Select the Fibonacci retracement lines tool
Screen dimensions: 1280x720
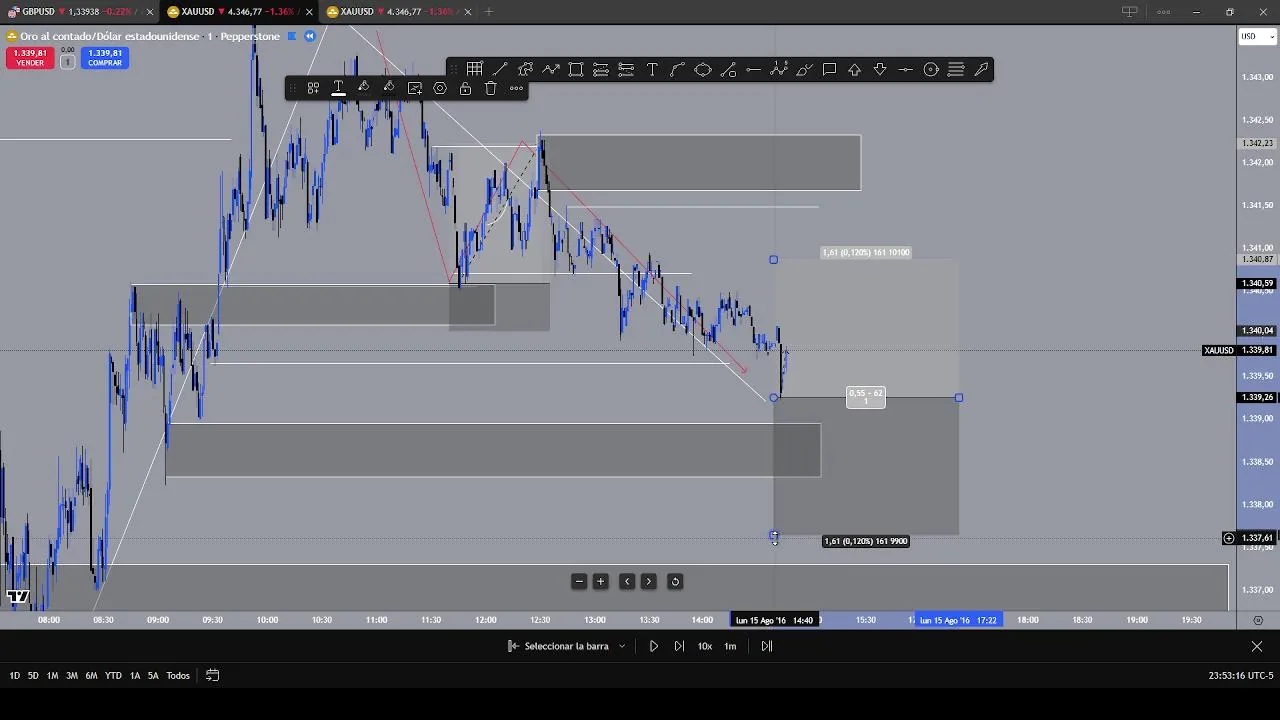coord(956,69)
